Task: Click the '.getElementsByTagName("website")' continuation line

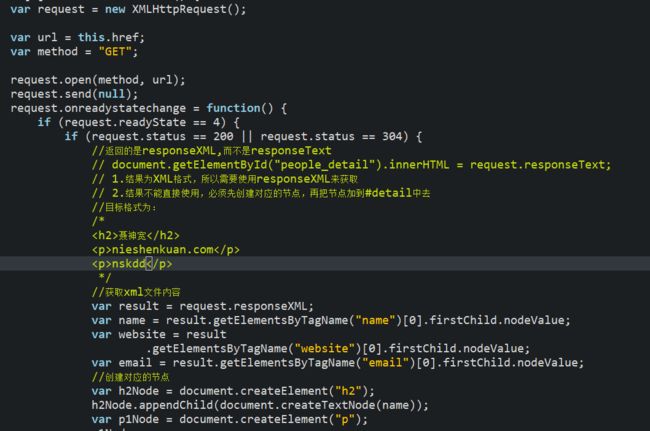Action: click(x=338, y=349)
